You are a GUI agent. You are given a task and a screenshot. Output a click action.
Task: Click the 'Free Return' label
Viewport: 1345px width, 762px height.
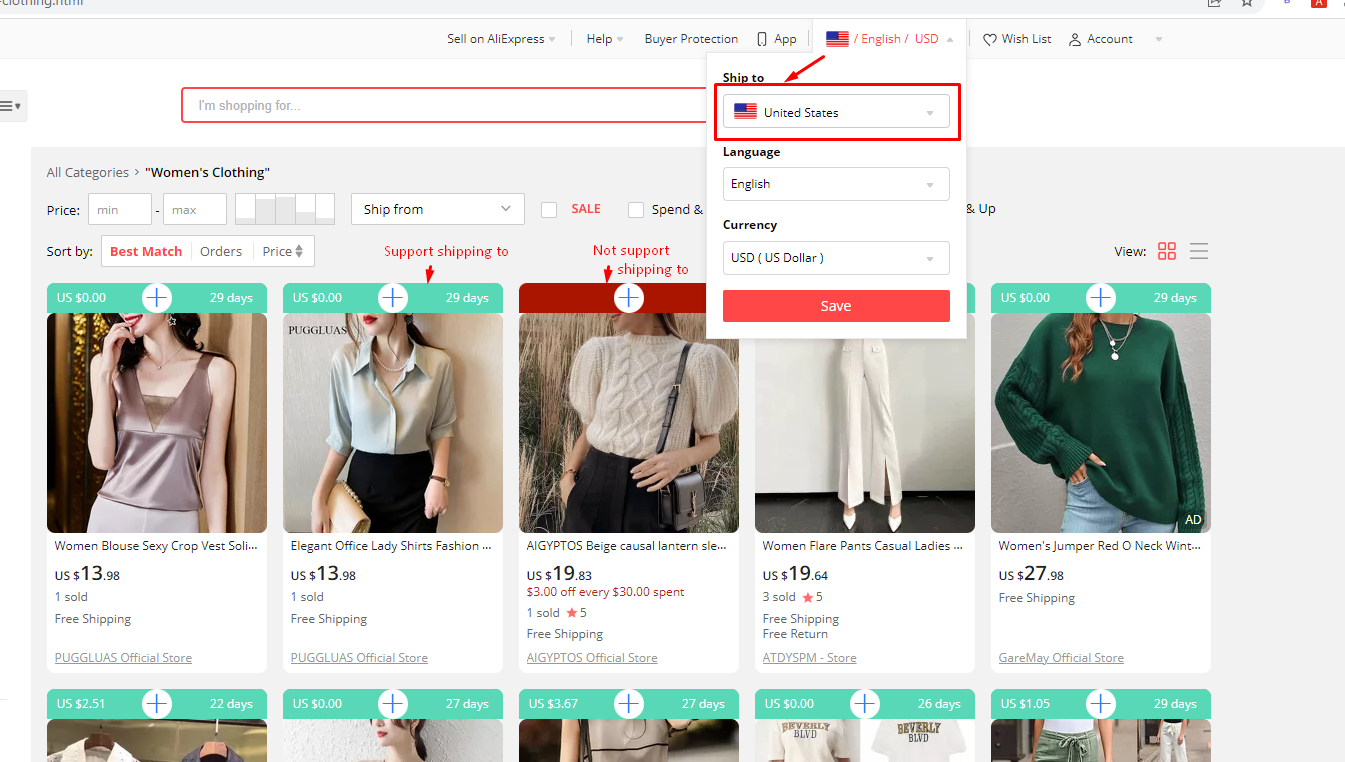click(x=795, y=634)
